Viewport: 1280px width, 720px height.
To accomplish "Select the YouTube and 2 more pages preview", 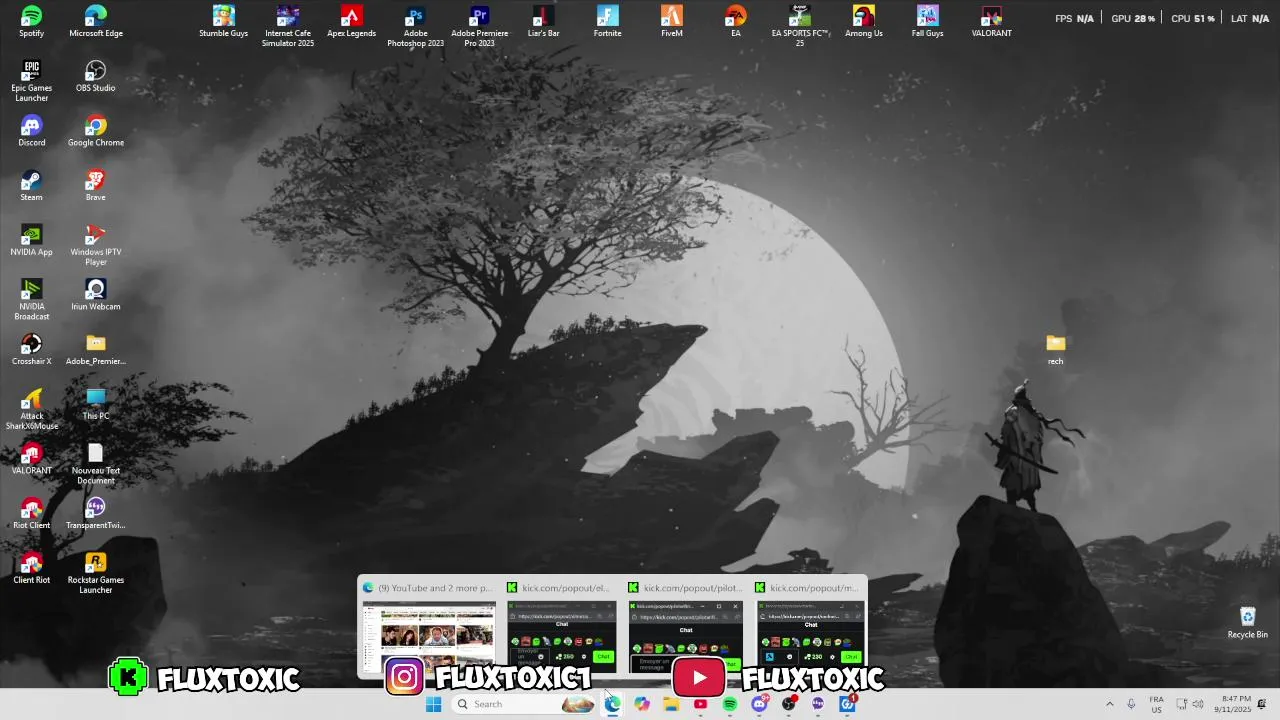I will click(x=428, y=627).
